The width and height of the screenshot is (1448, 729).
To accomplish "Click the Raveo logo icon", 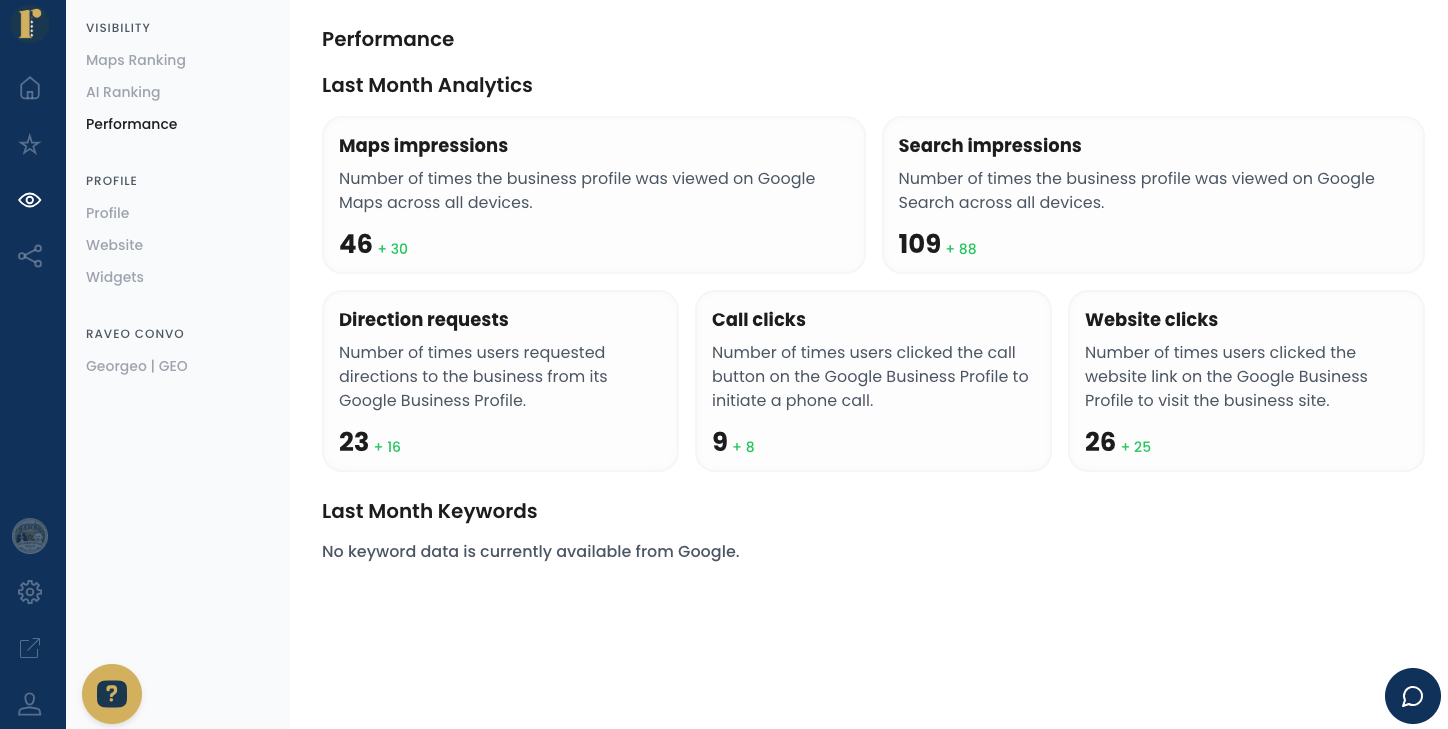I will (x=30, y=22).
